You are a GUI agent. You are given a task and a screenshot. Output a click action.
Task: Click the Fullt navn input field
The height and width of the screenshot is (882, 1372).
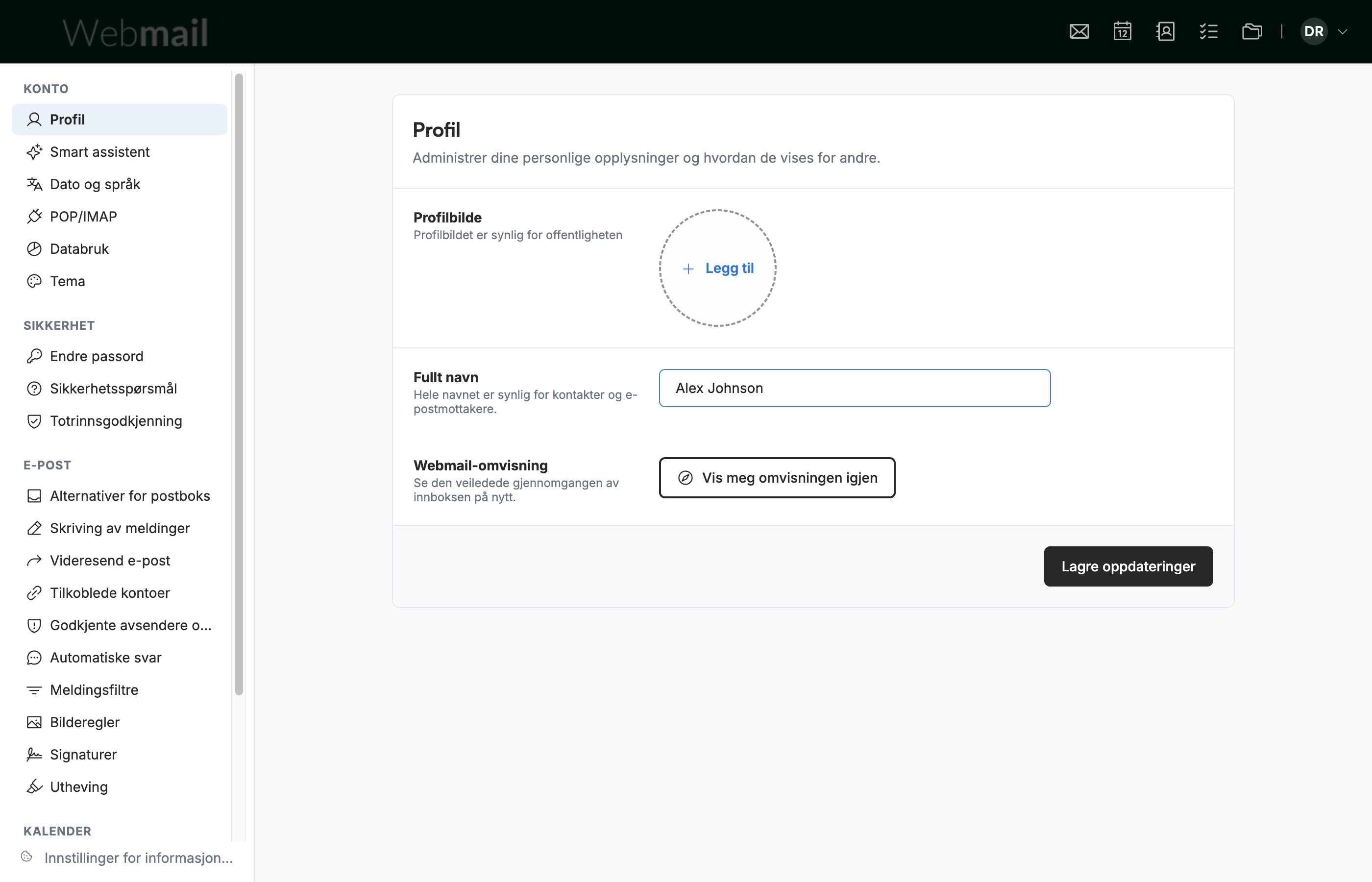pyautogui.click(x=855, y=388)
